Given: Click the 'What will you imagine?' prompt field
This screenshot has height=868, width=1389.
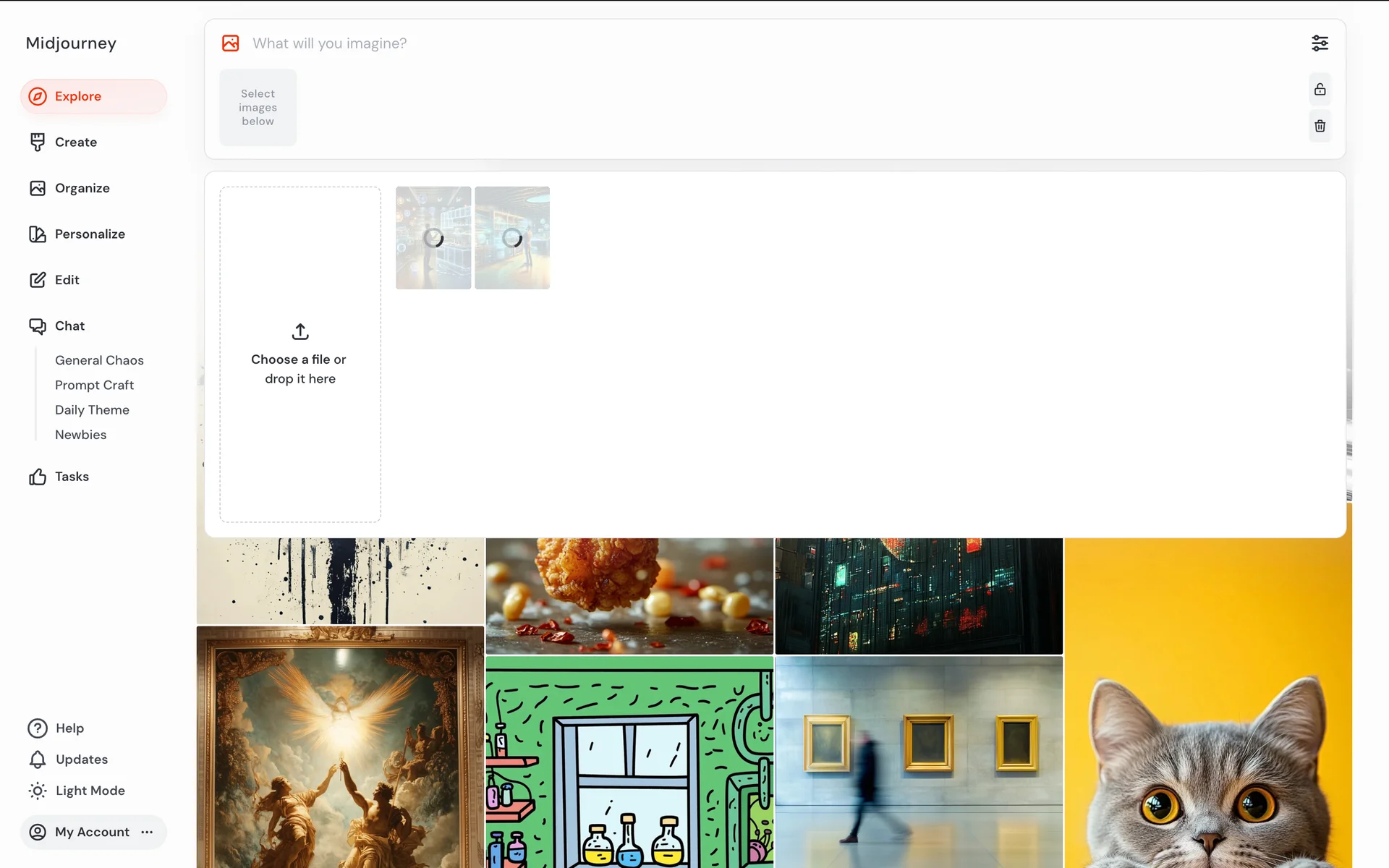Looking at the screenshot, I should tap(774, 43).
